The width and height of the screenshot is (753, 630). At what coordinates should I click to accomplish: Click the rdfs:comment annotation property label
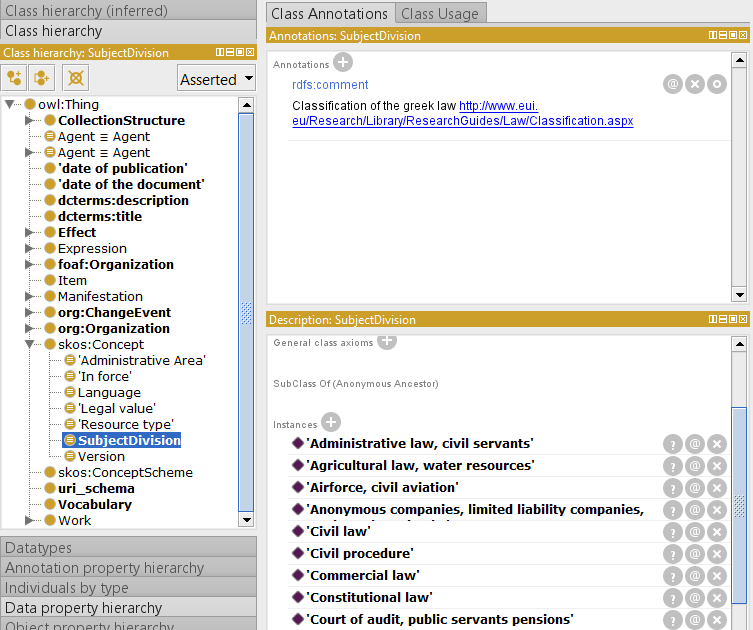pyautogui.click(x=330, y=85)
